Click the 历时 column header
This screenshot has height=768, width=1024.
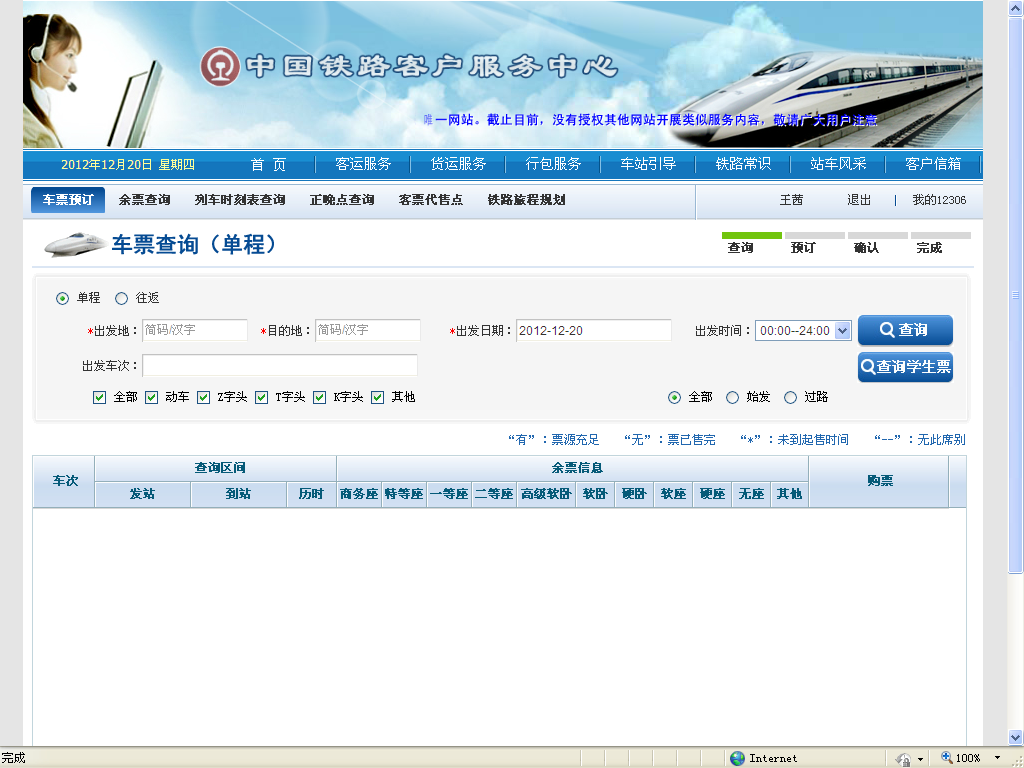(312, 494)
